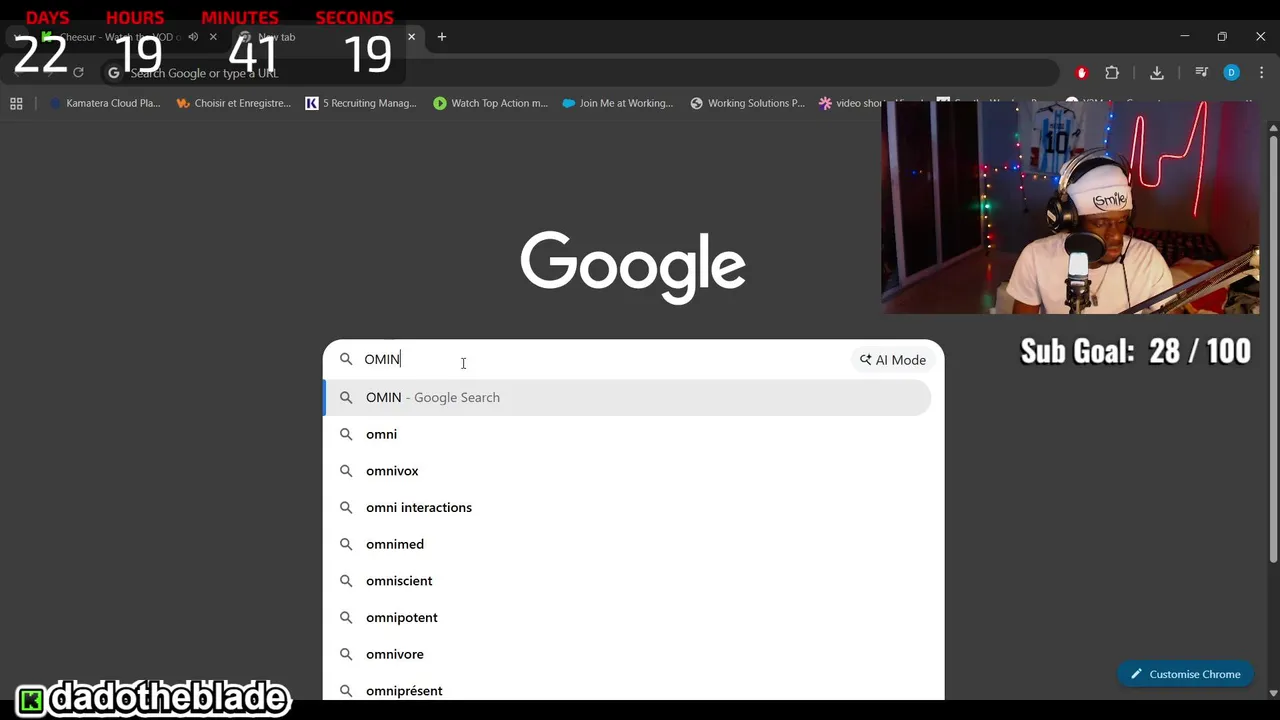Select the 'omnipotent' suggestion
Viewport: 1280px width, 720px height.
(628, 617)
